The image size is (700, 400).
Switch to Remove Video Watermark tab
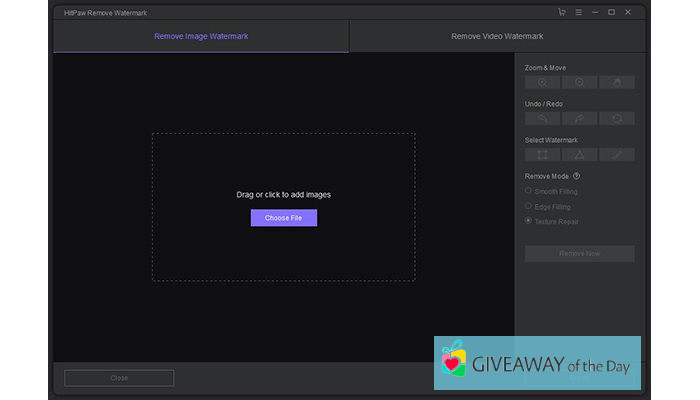pos(497,36)
